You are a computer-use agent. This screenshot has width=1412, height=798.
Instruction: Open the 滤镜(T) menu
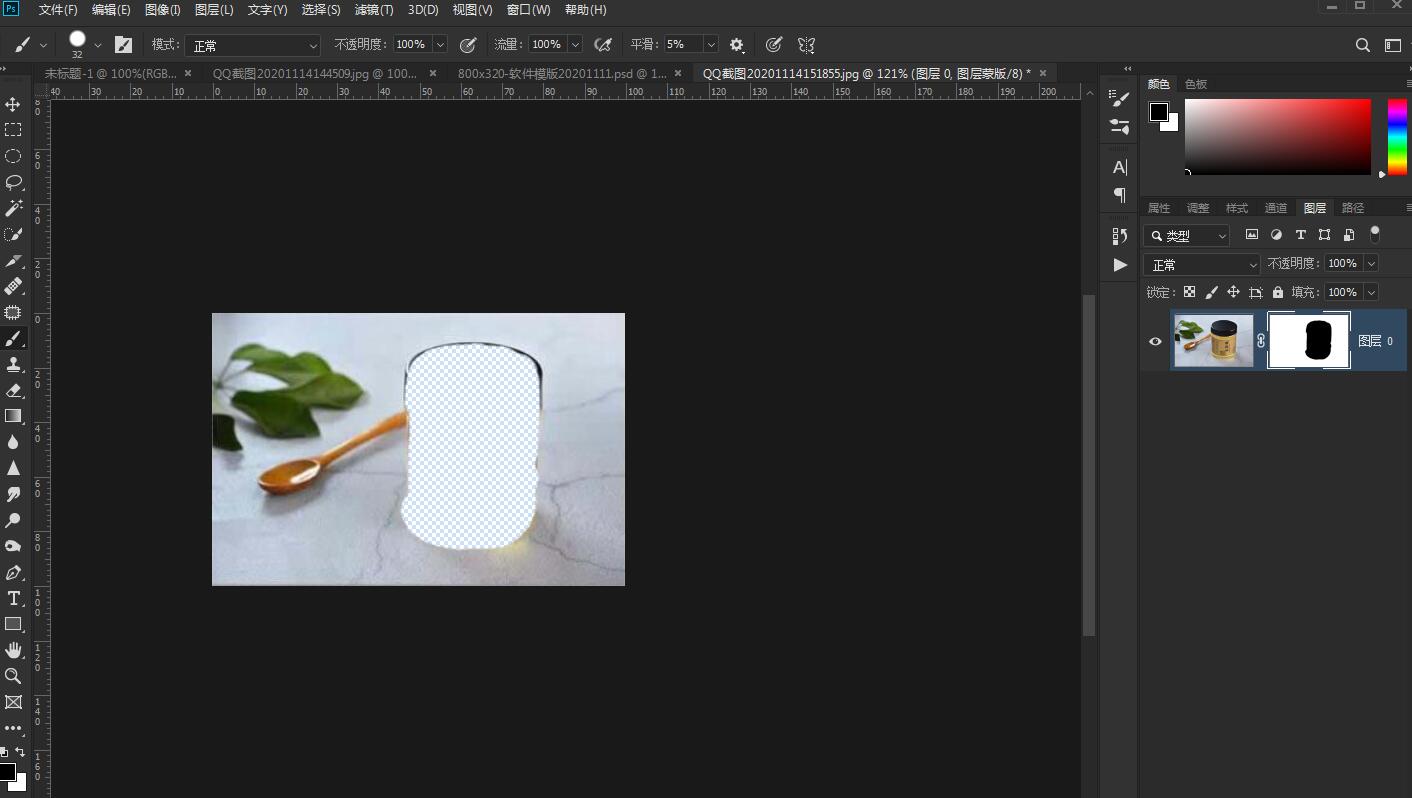[374, 9]
